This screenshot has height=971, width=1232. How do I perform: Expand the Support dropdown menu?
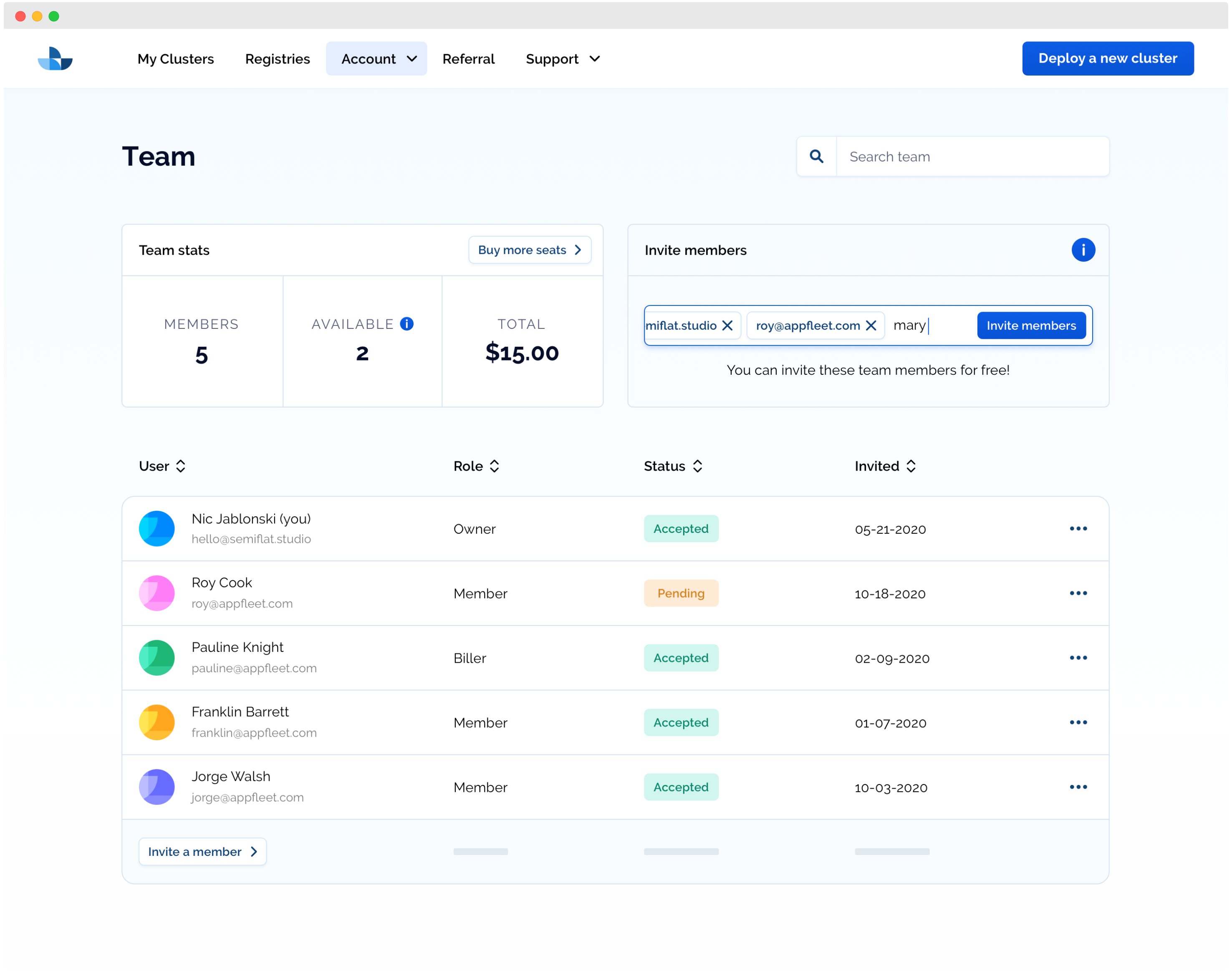(562, 58)
